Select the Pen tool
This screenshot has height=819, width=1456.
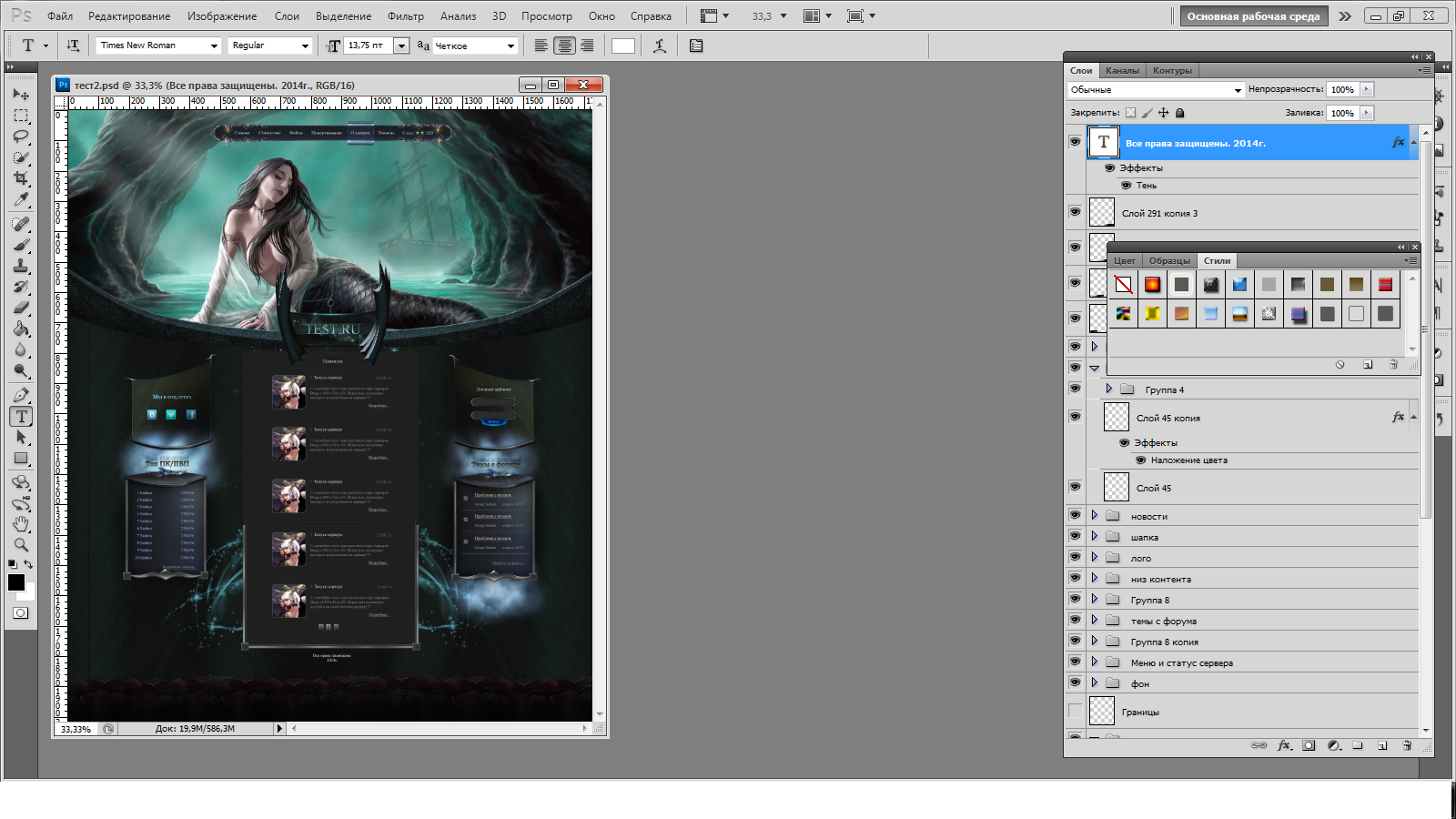point(21,395)
